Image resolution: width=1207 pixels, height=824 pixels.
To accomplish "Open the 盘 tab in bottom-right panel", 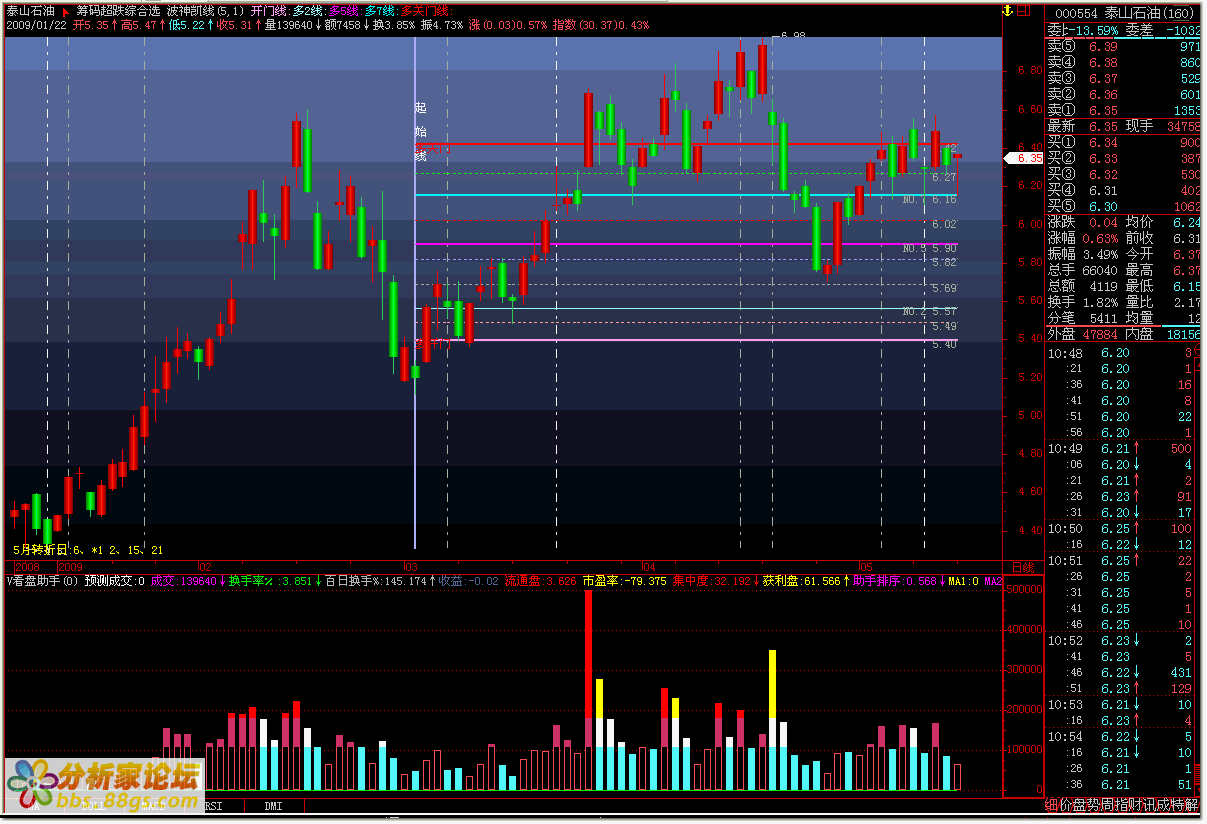I will coord(1079,804).
